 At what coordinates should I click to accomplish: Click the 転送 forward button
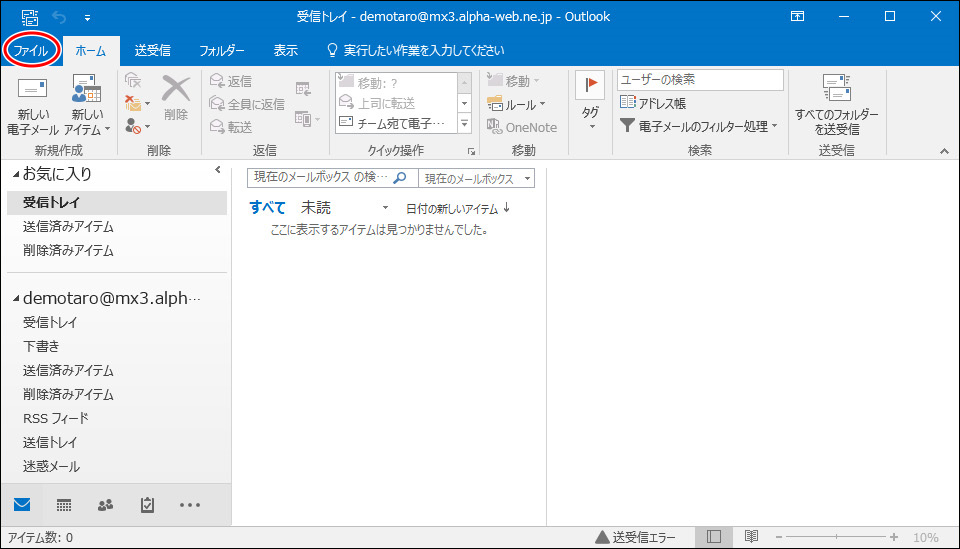click(x=231, y=127)
